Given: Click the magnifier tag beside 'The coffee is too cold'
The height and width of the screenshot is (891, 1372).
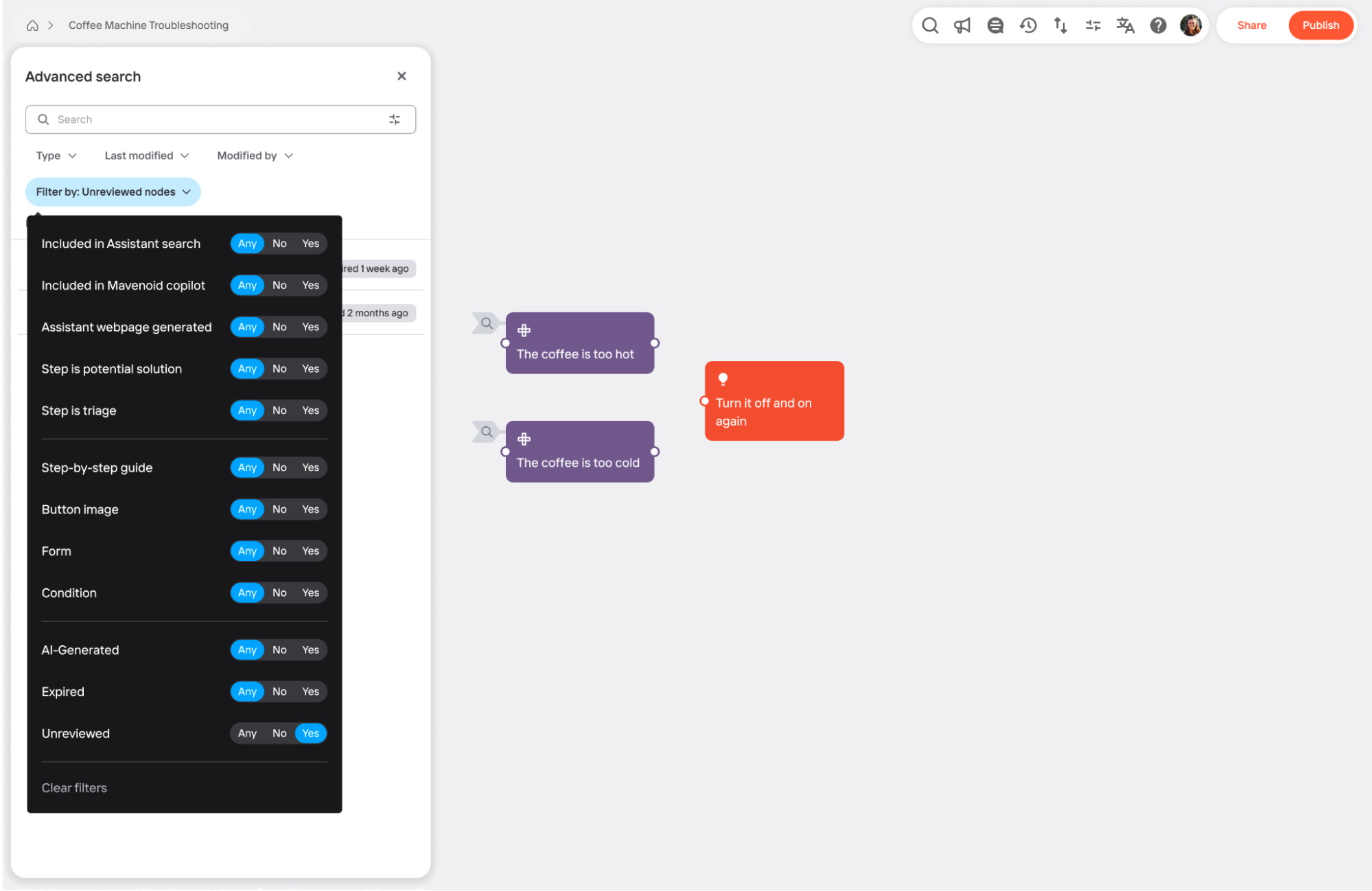Looking at the screenshot, I should coord(487,432).
